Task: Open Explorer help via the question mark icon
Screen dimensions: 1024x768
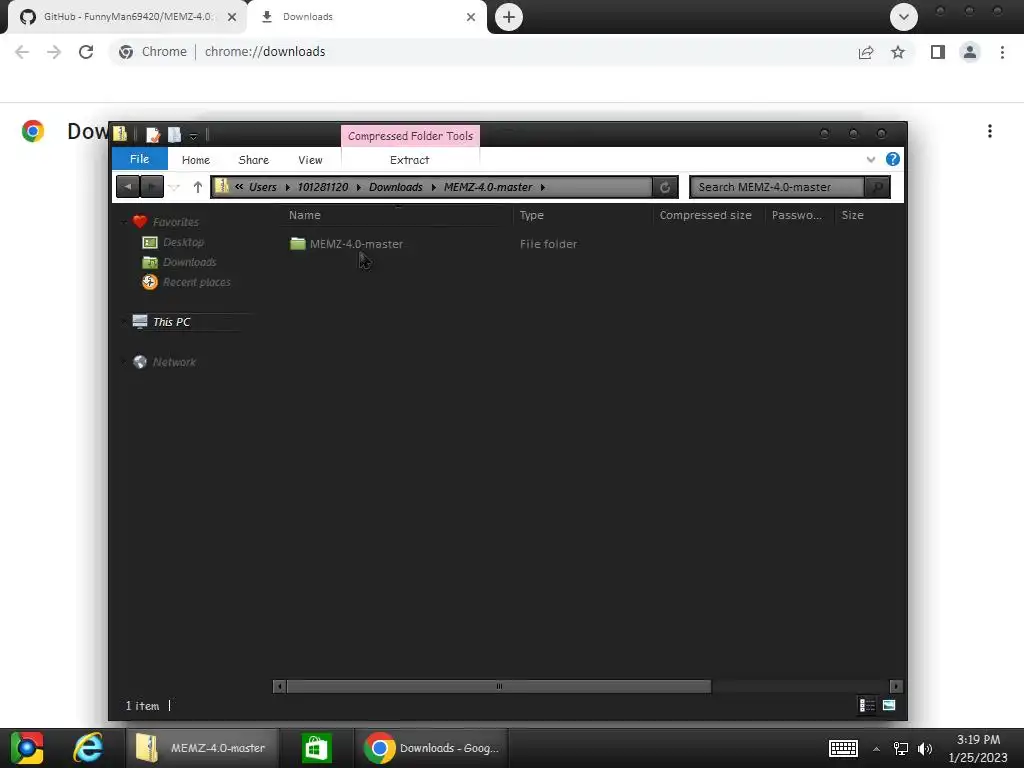Action: click(x=893, y=159)
